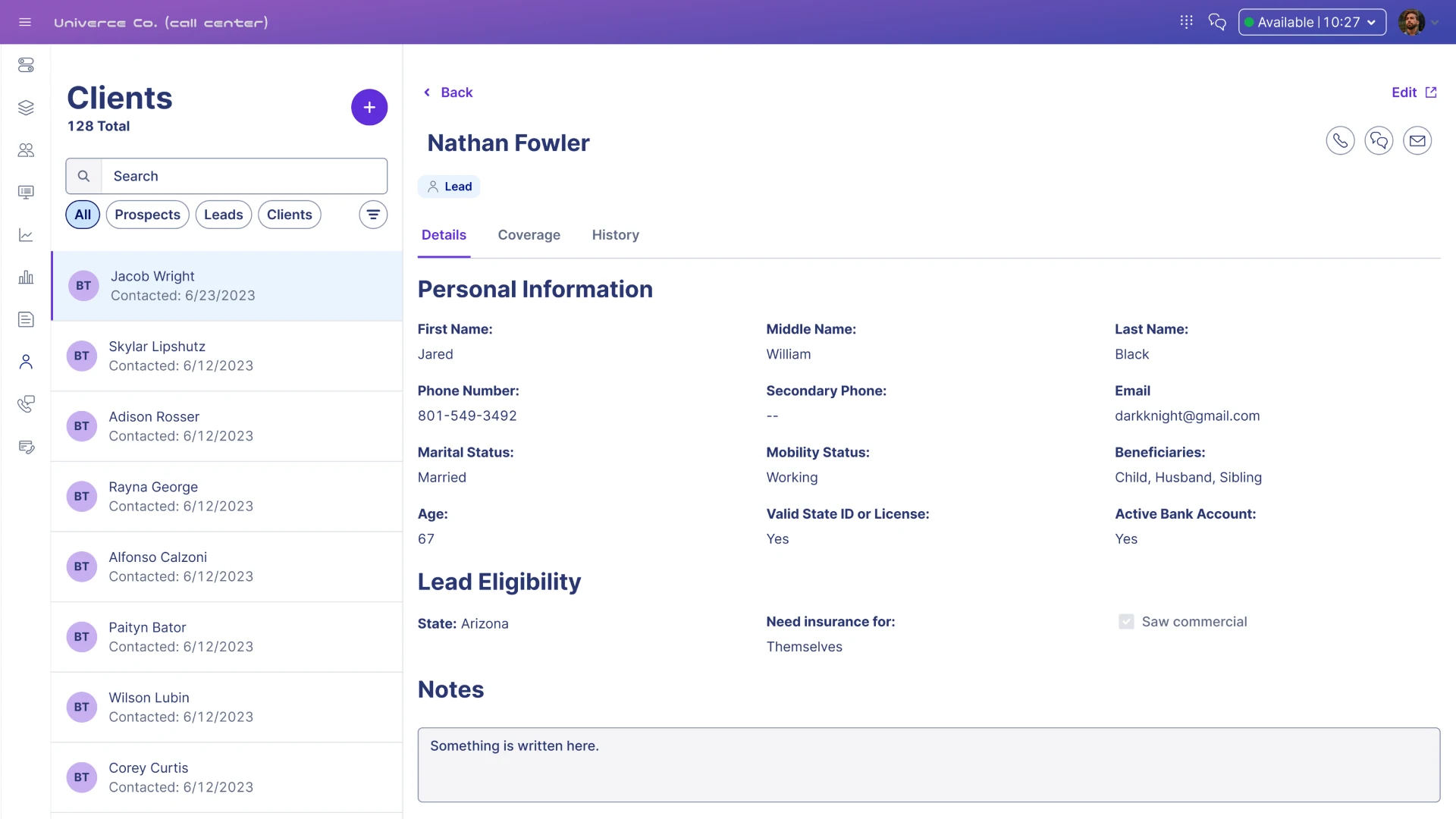This screenshot has width=1456, height=819.
Task: Open chat with the client via chat bubbles icon
Action: [1379, 141]
